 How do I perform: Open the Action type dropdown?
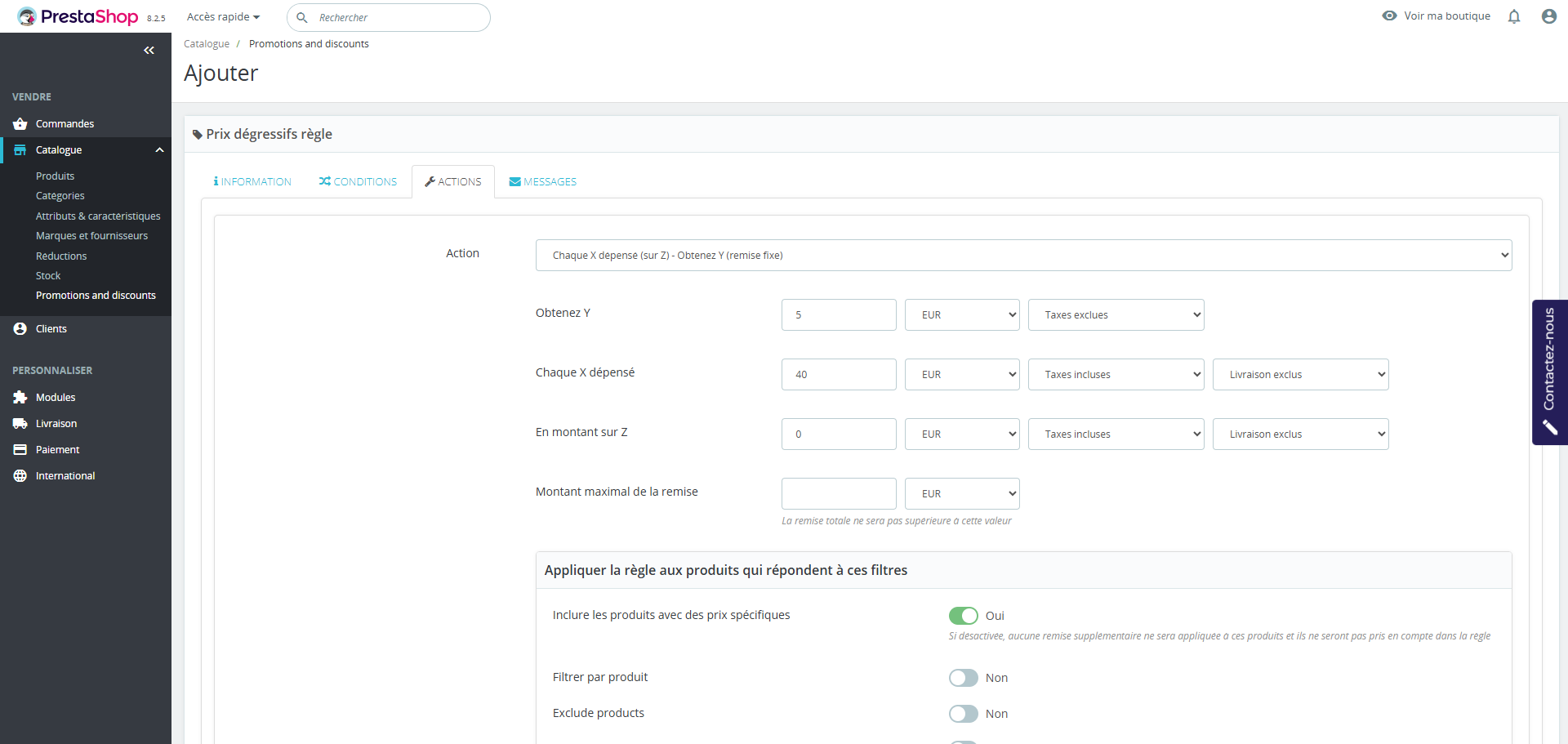[1023, 256]
